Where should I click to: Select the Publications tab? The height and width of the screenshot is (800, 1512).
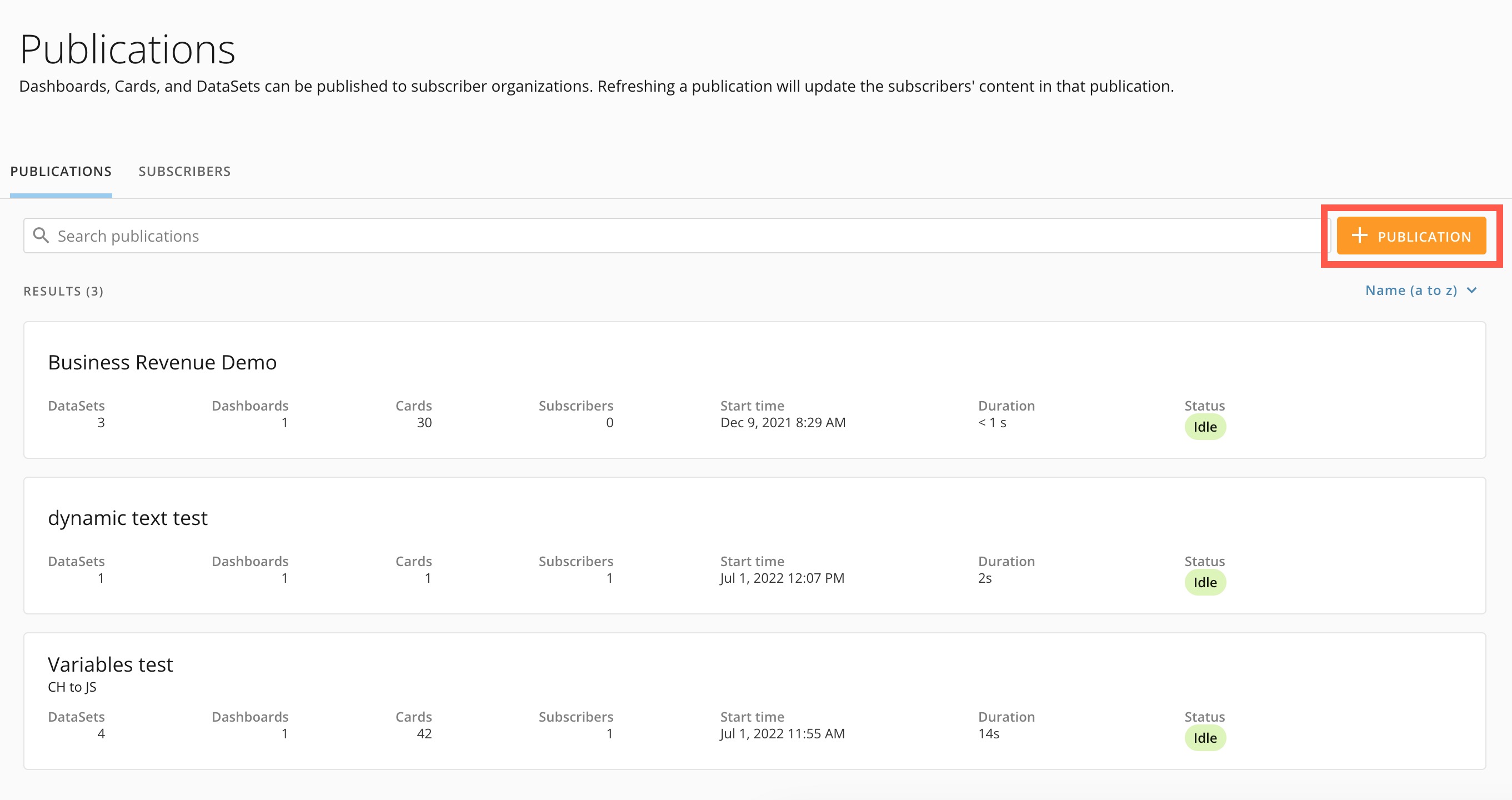click(x=61, y=171)
